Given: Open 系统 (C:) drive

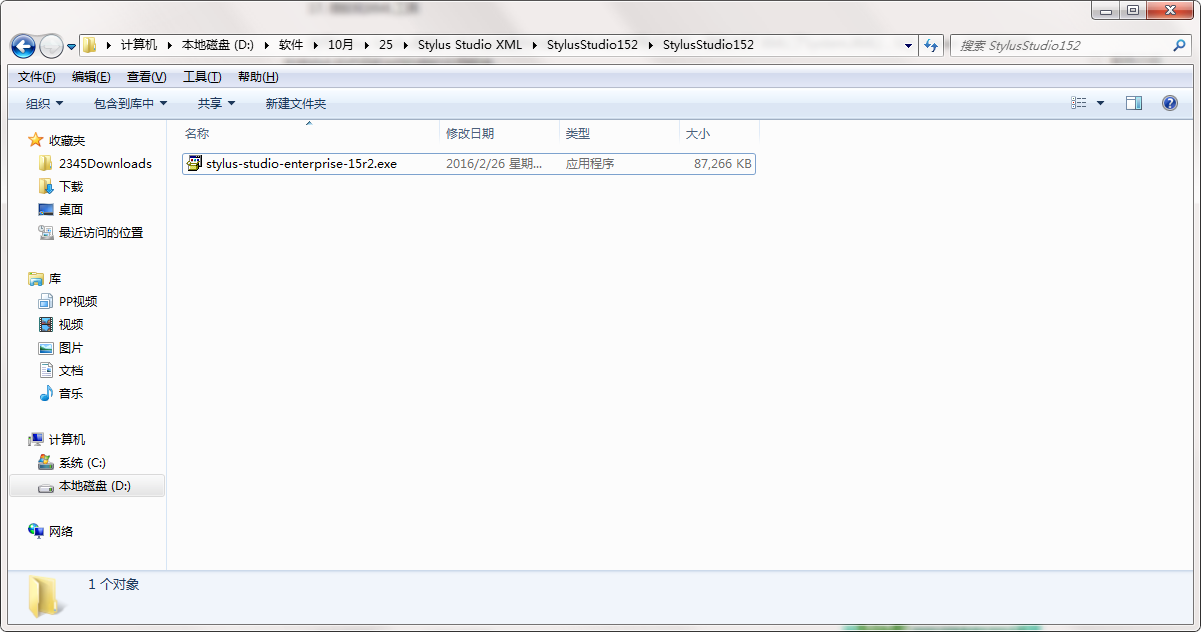Looking at the screenshot, I should [x=82, y=462].
